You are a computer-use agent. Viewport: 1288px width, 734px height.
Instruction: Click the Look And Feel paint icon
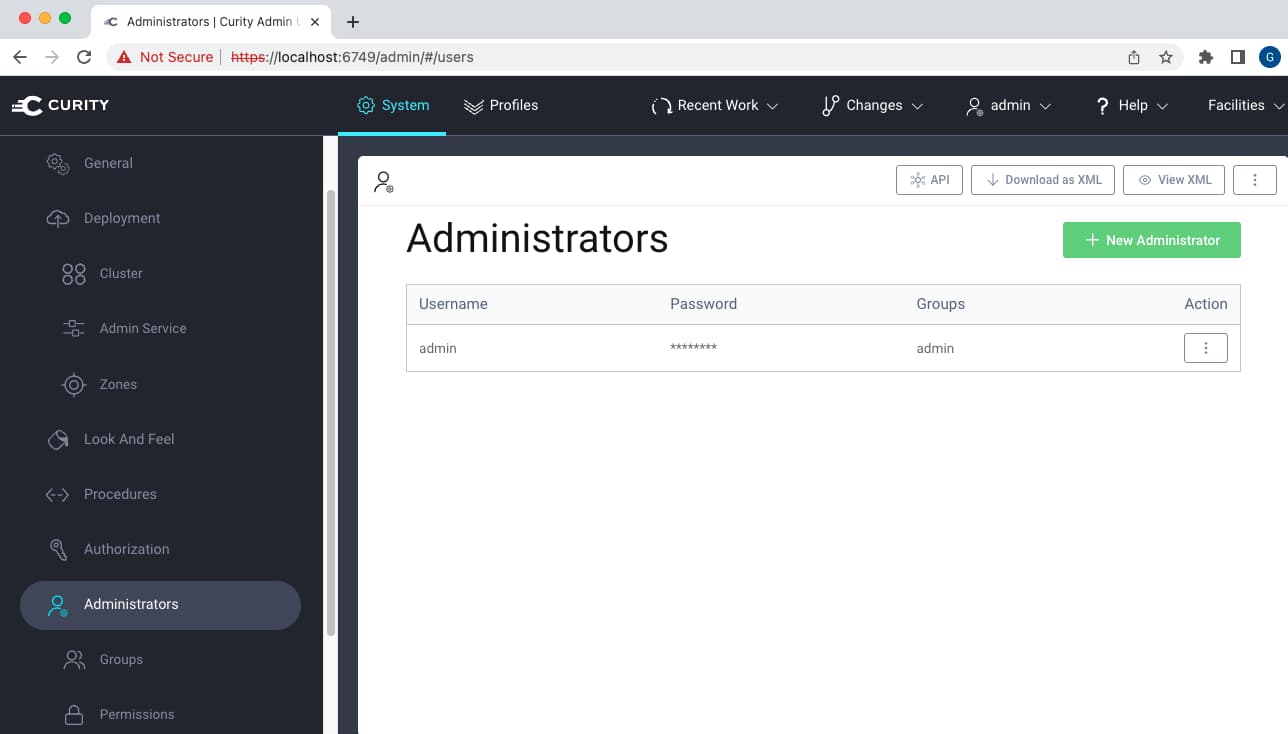pos(58,439)
